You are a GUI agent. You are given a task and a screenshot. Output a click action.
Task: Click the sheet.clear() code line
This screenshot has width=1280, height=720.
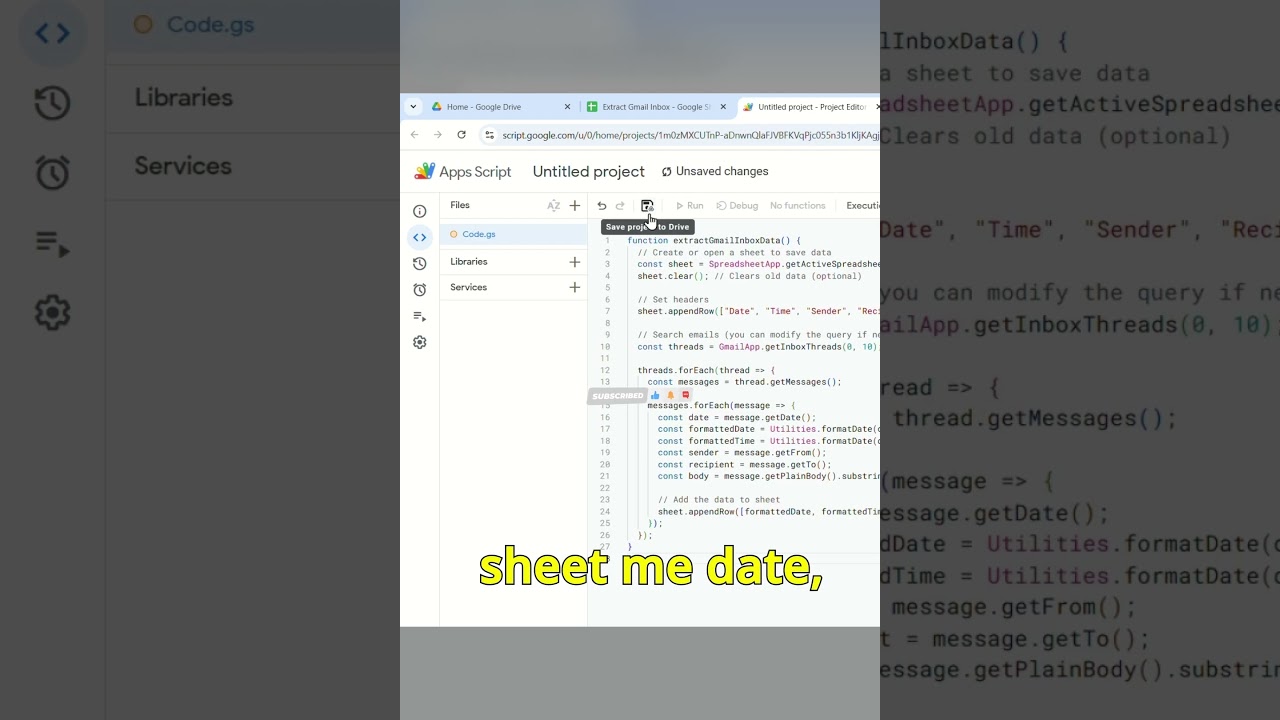pos(749,276)
